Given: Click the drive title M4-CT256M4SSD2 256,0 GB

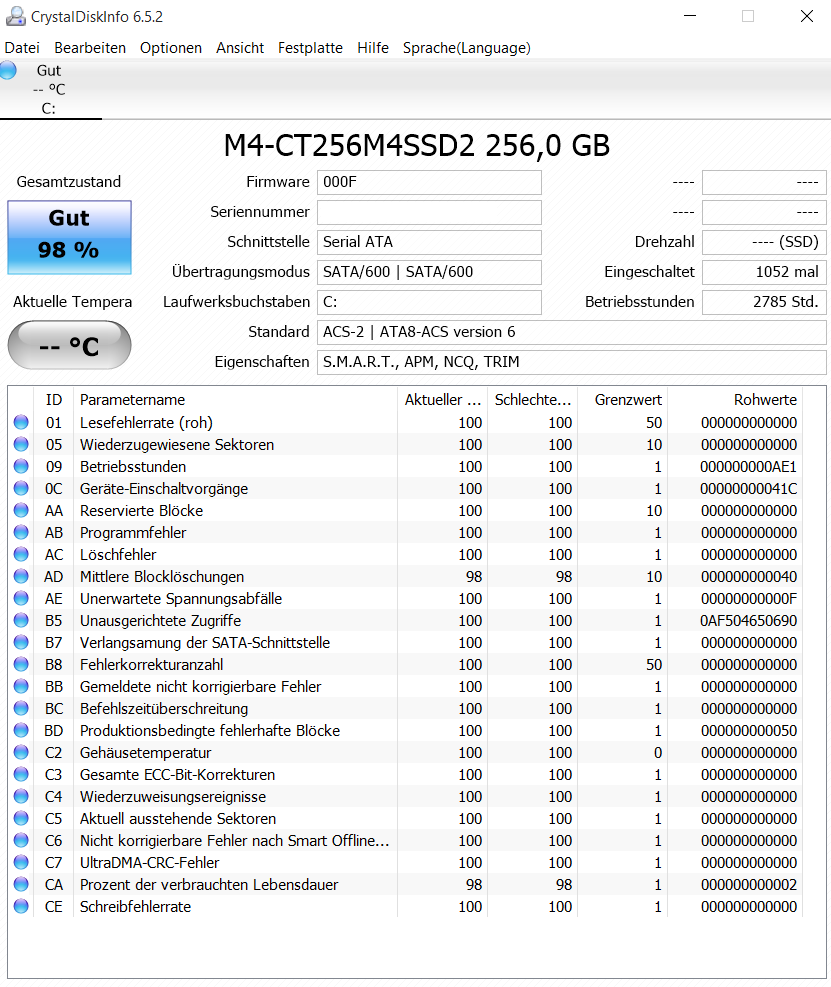Looking at the screenshot, I should click(417, 146).
